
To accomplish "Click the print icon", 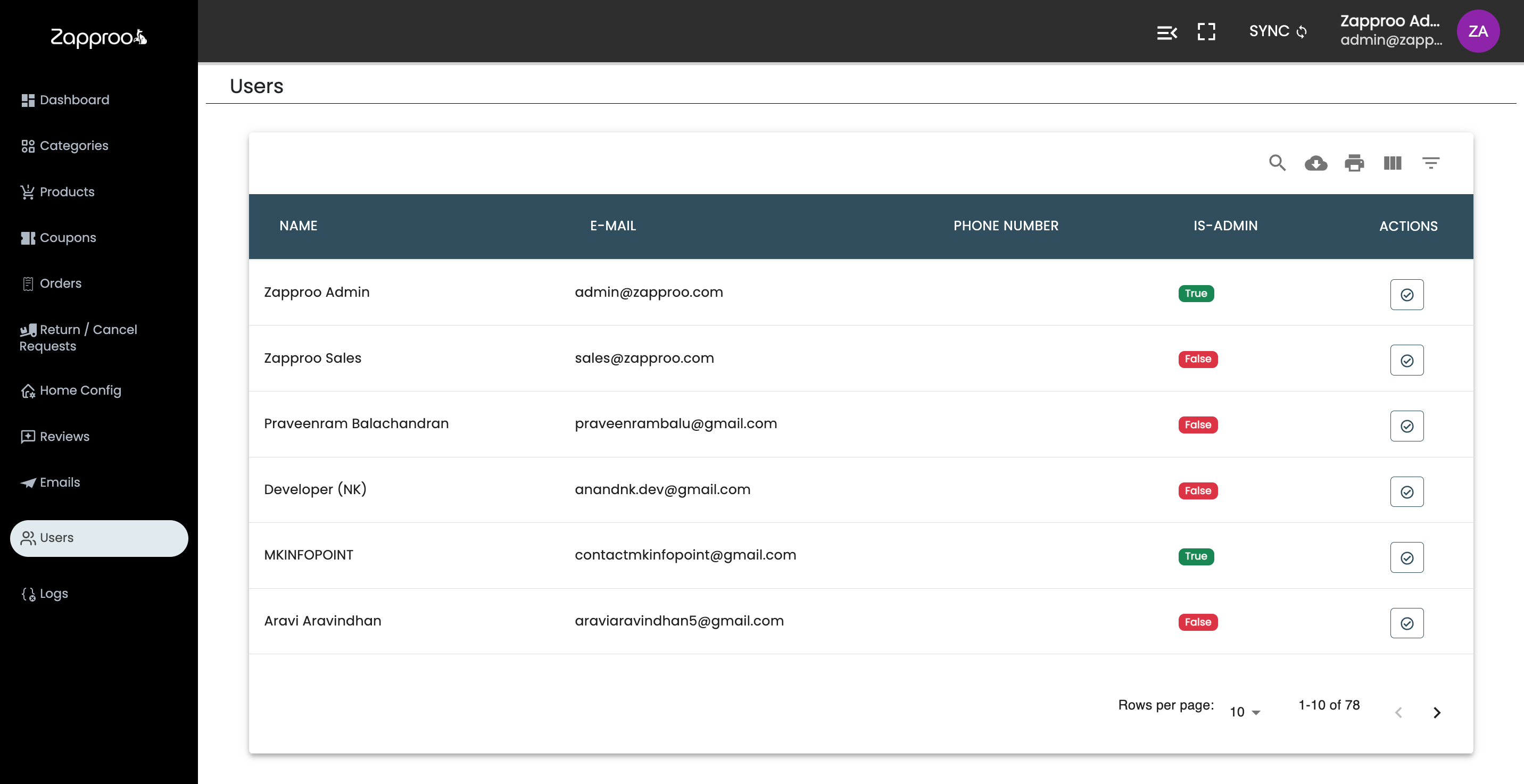I will [x=1354, y=163].
